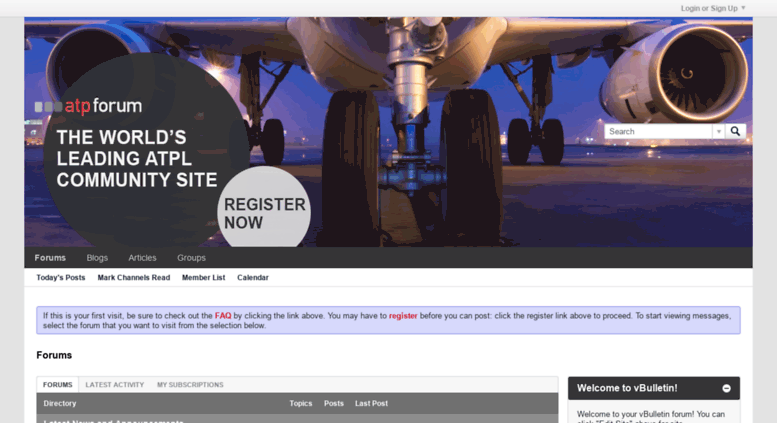Viewport: 777px width, 423px height.
Task: Go to the Articles section
Action: click(x=142, y=258)
